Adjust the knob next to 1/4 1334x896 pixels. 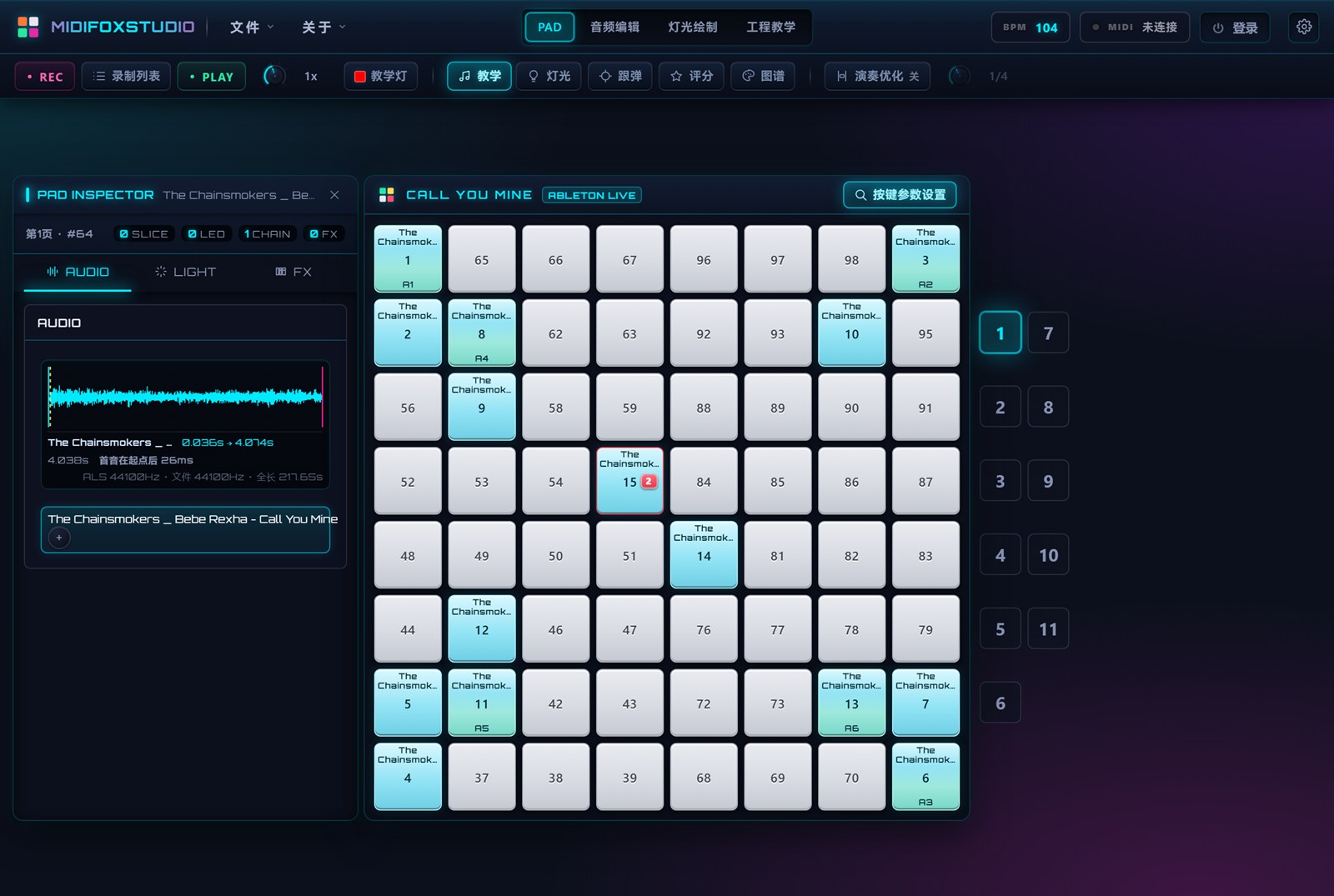tap(960, 76)
